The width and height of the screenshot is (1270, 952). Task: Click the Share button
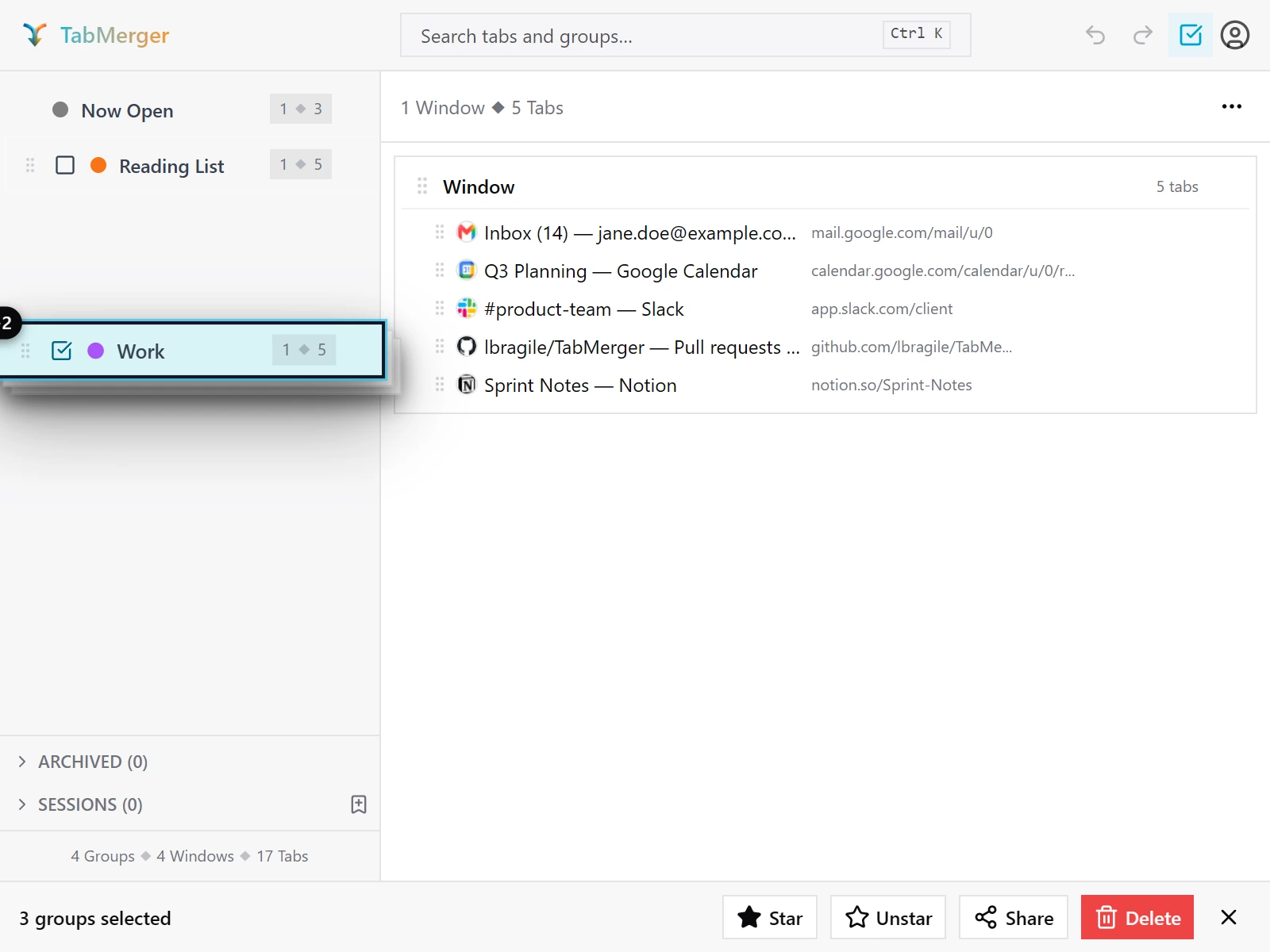1014,918
